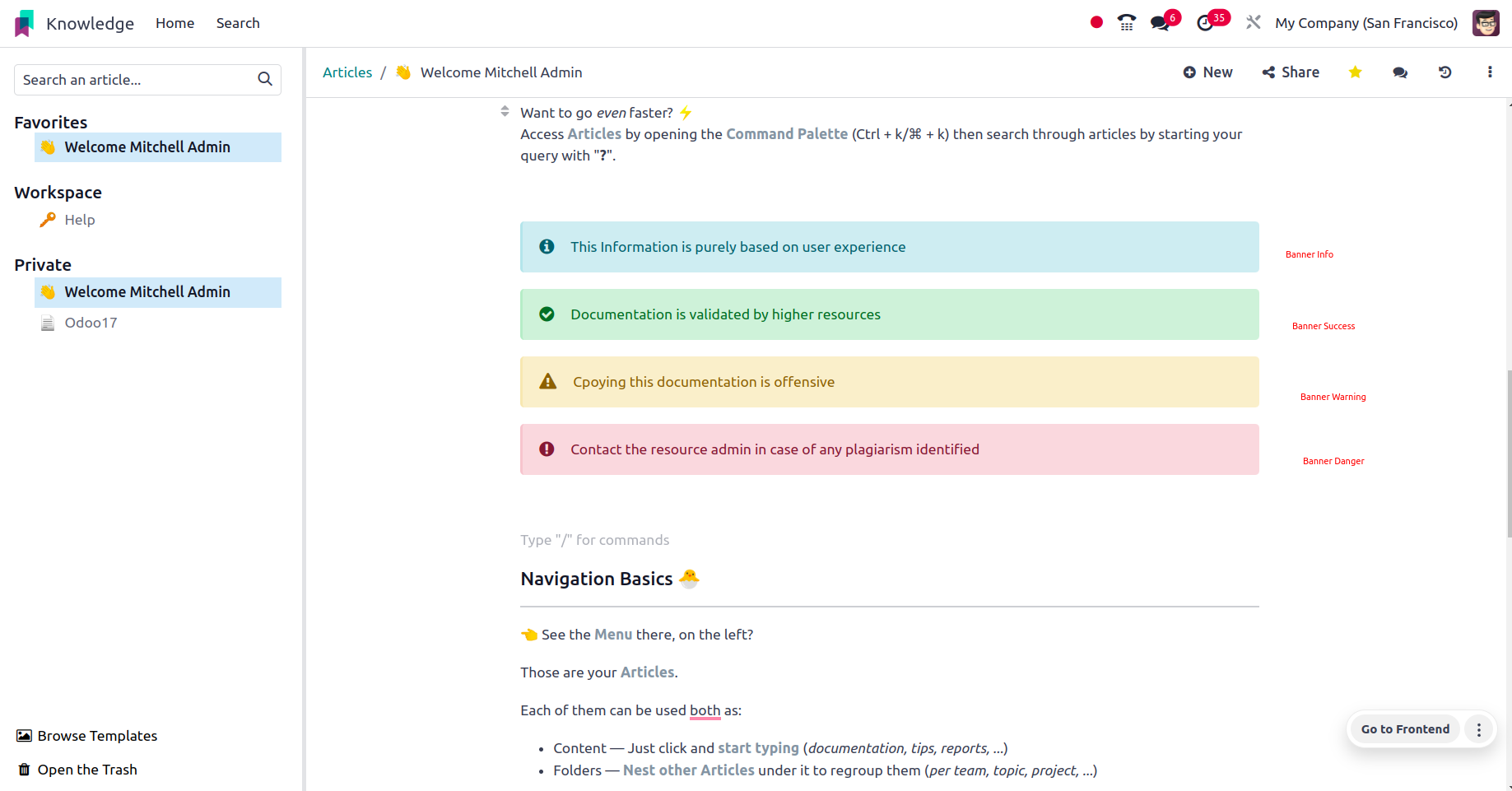The width and height of the screenshot is (1512, 791).
Task: Click the 'Type "/" for commands' placeholder line
Action: click(594, 540)
